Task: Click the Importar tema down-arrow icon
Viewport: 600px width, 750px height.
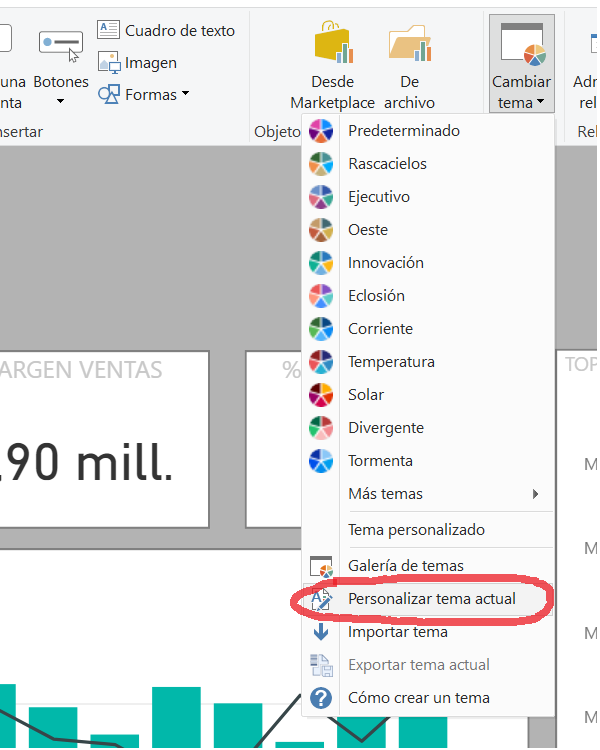Action: click(x=321, y=632)
